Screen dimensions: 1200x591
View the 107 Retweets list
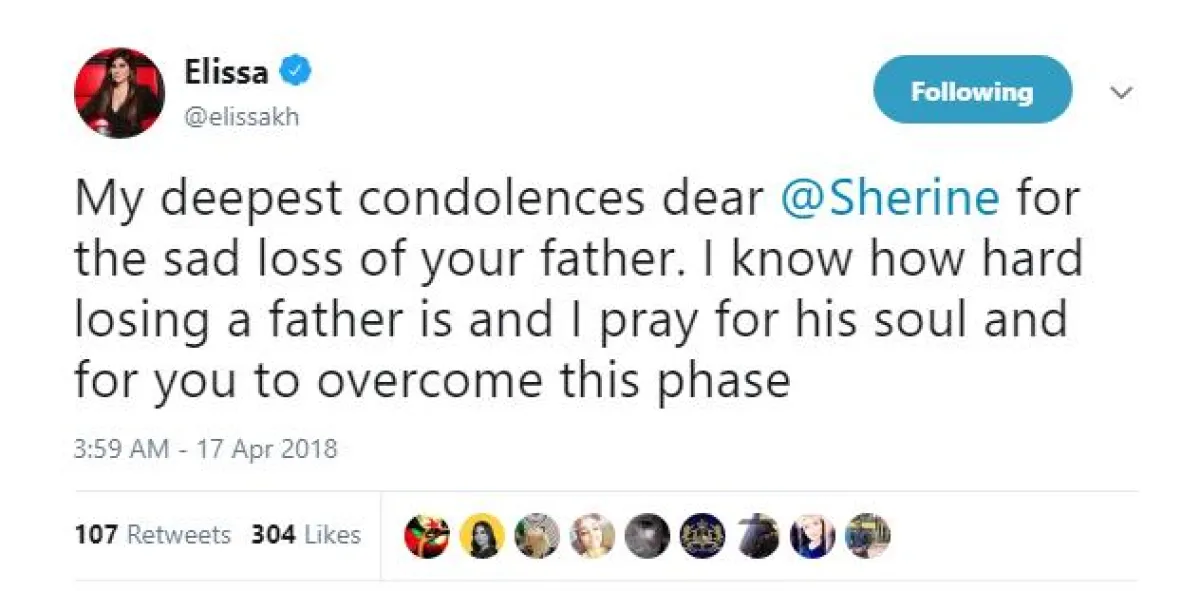153,535
